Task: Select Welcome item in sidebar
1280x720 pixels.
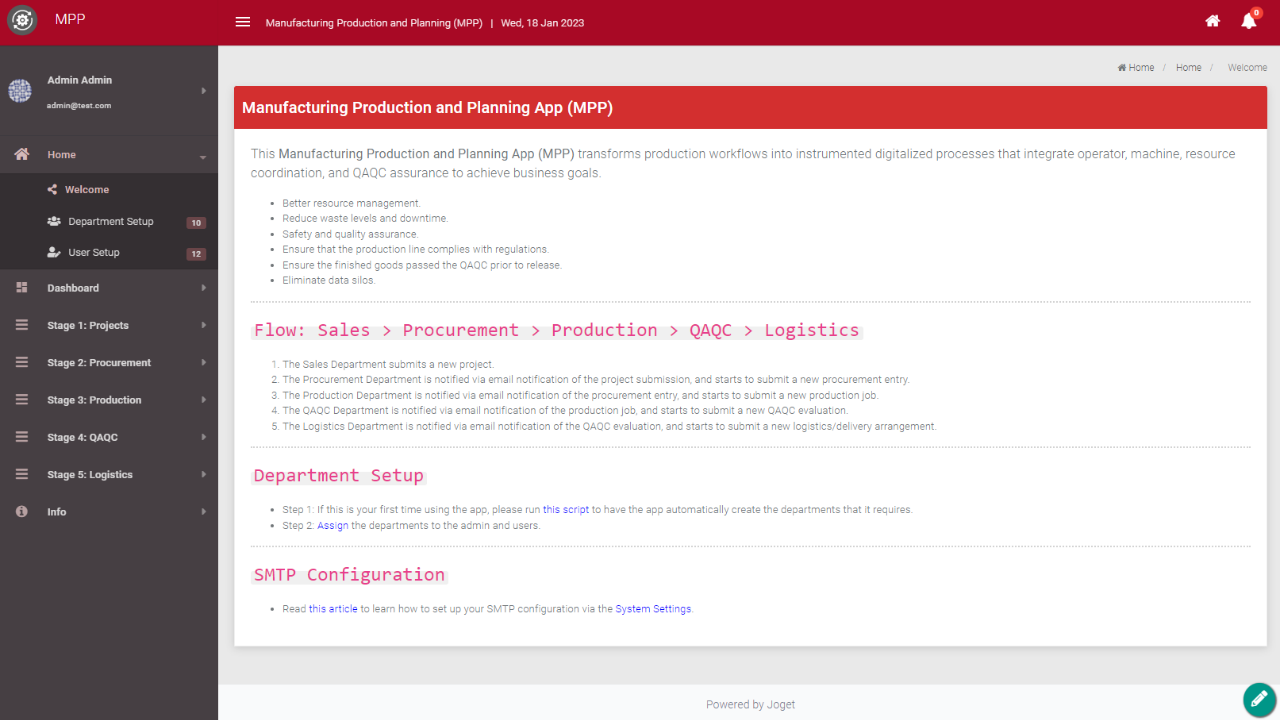Action: [x=87, y=190]
